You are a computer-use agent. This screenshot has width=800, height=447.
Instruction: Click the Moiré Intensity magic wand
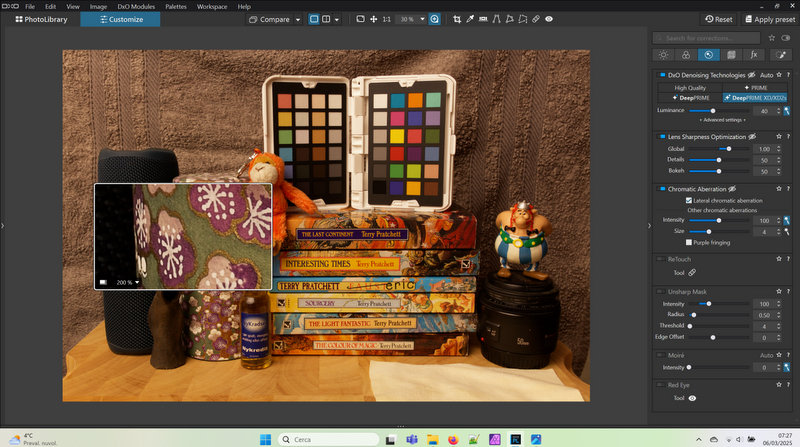[787, 367]
